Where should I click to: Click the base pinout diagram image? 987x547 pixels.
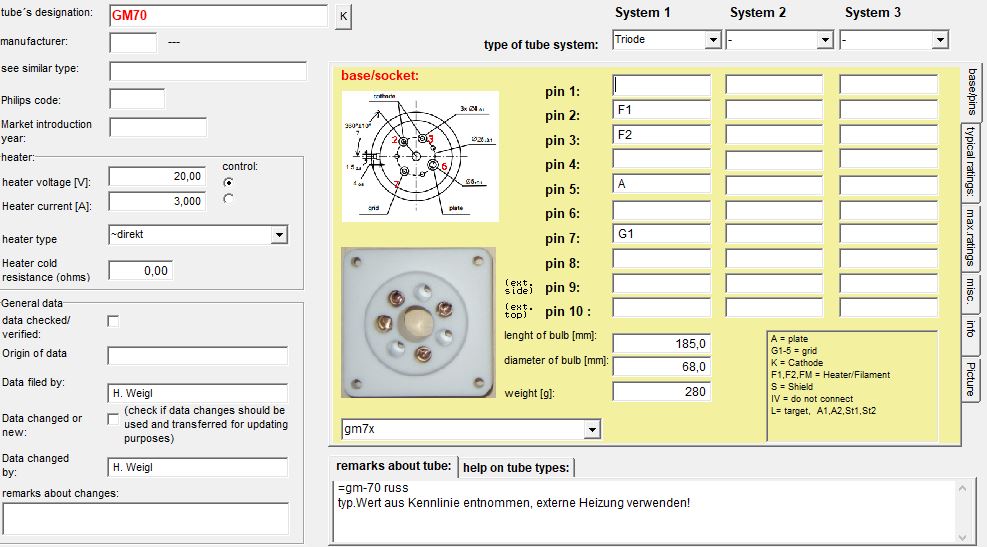click(420, 156)
